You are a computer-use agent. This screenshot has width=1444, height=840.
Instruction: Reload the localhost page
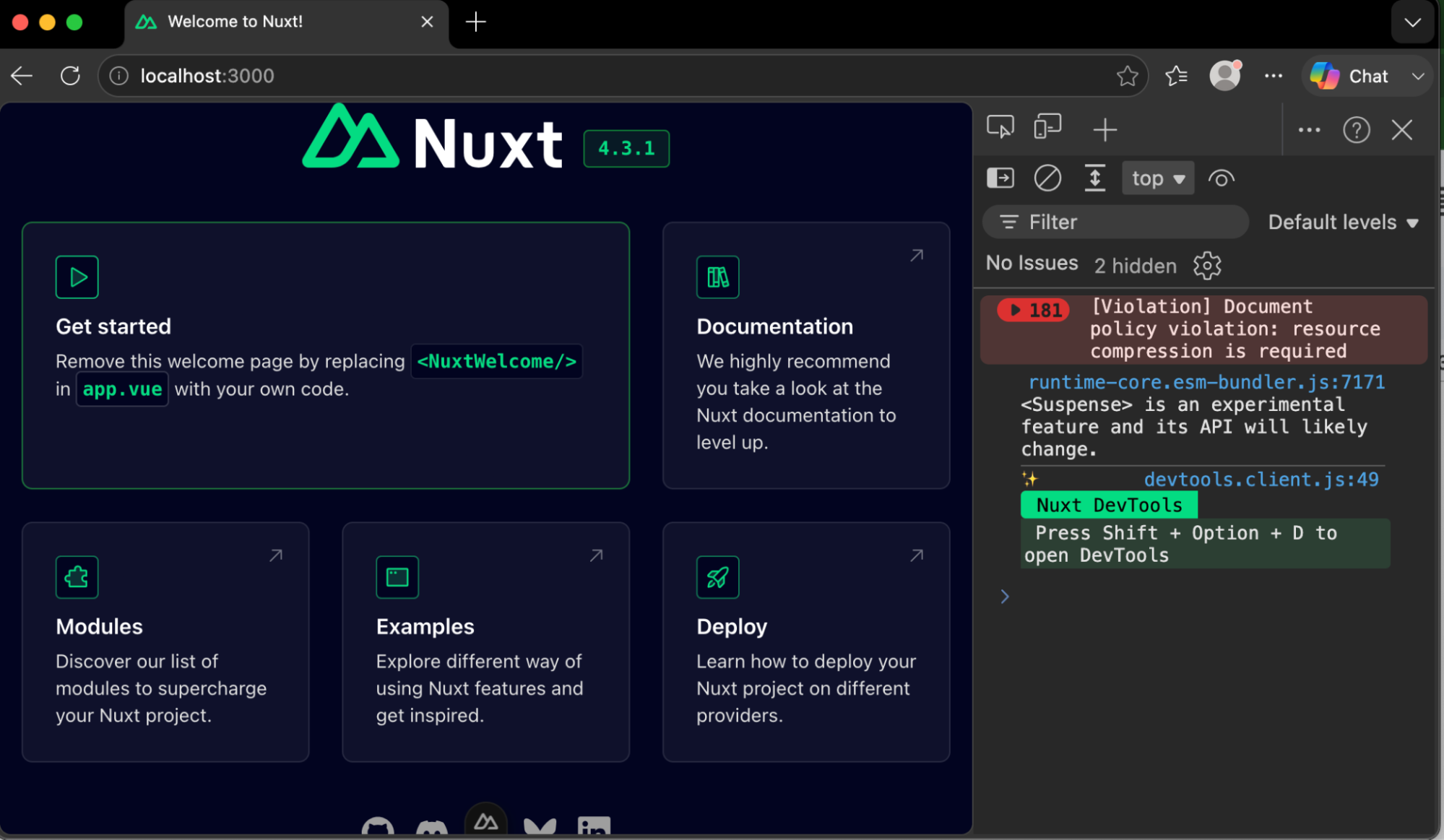[70, 75]
